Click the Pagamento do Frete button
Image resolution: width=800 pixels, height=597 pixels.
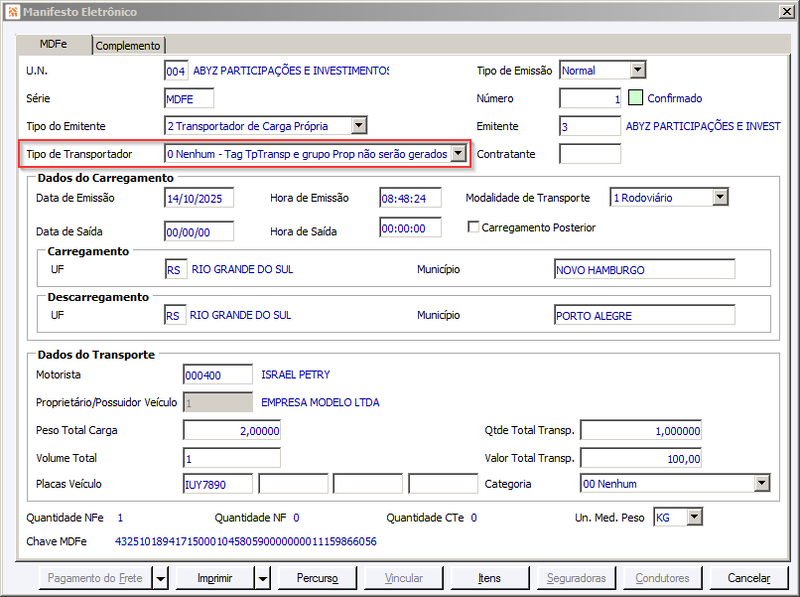click(x=95, y=578)
